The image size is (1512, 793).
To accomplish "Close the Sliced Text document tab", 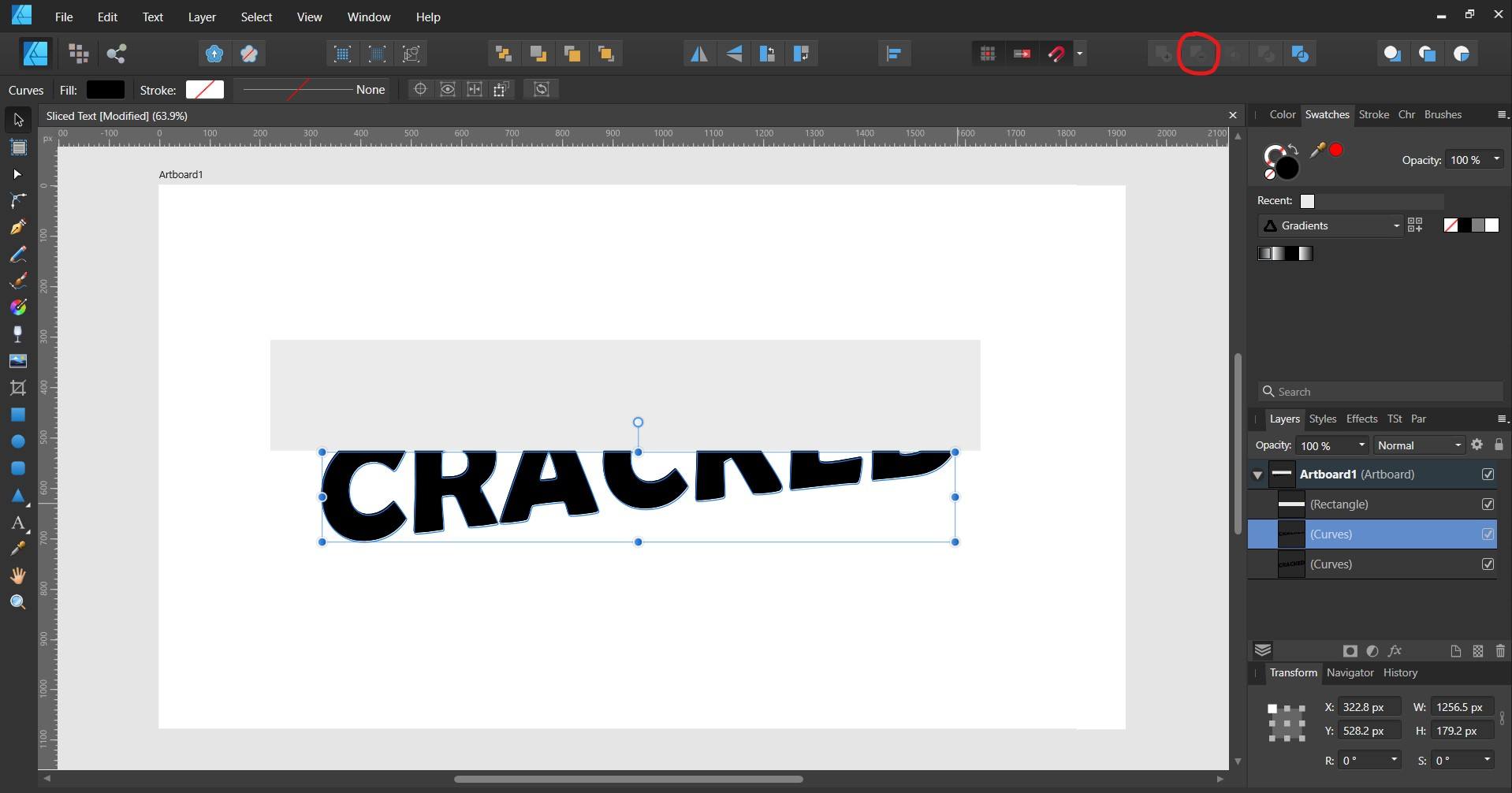I will (1232, 115).
